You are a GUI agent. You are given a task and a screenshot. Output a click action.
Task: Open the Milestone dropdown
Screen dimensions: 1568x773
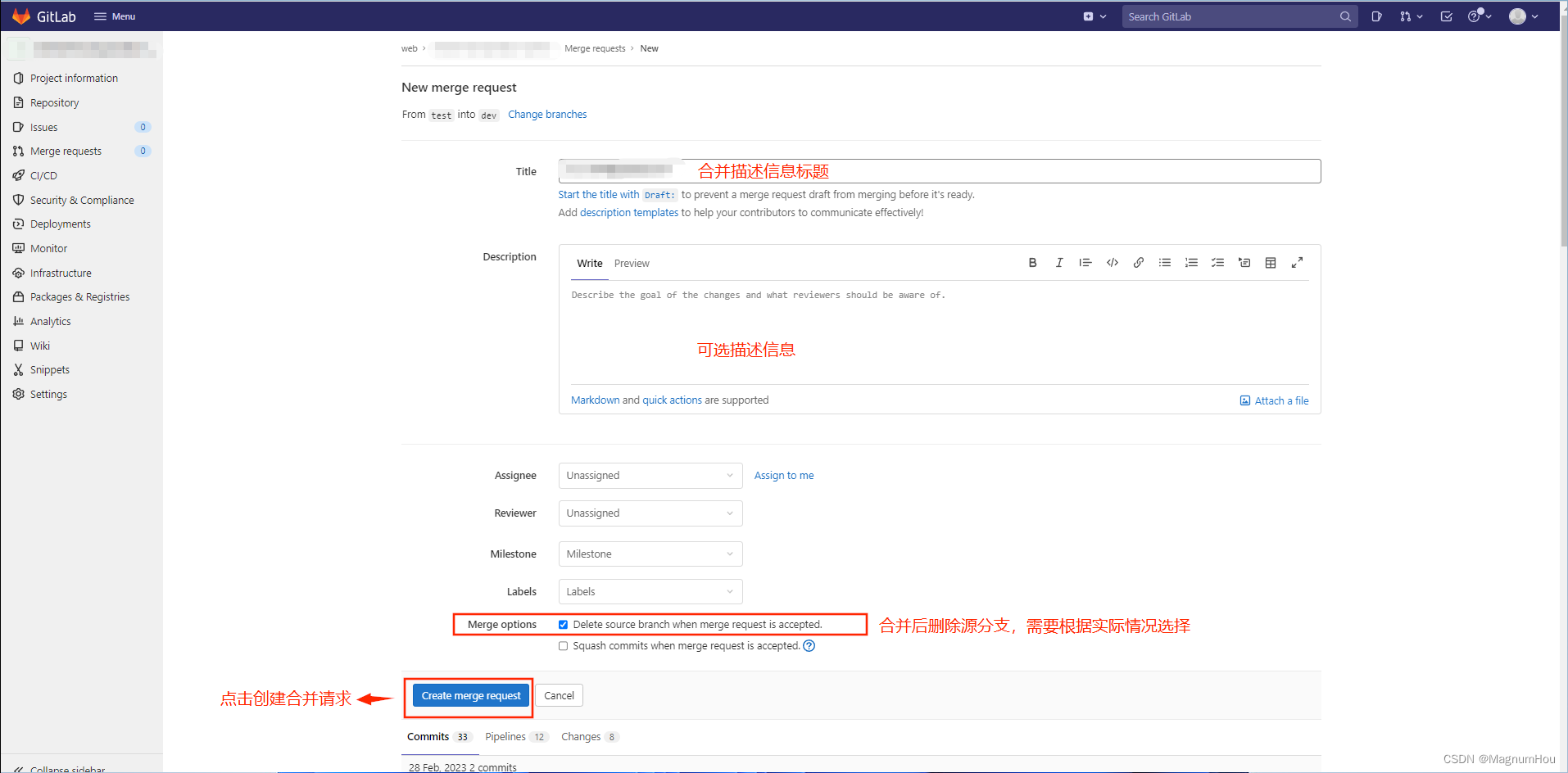pyautogui.click(x=650, y=554)
